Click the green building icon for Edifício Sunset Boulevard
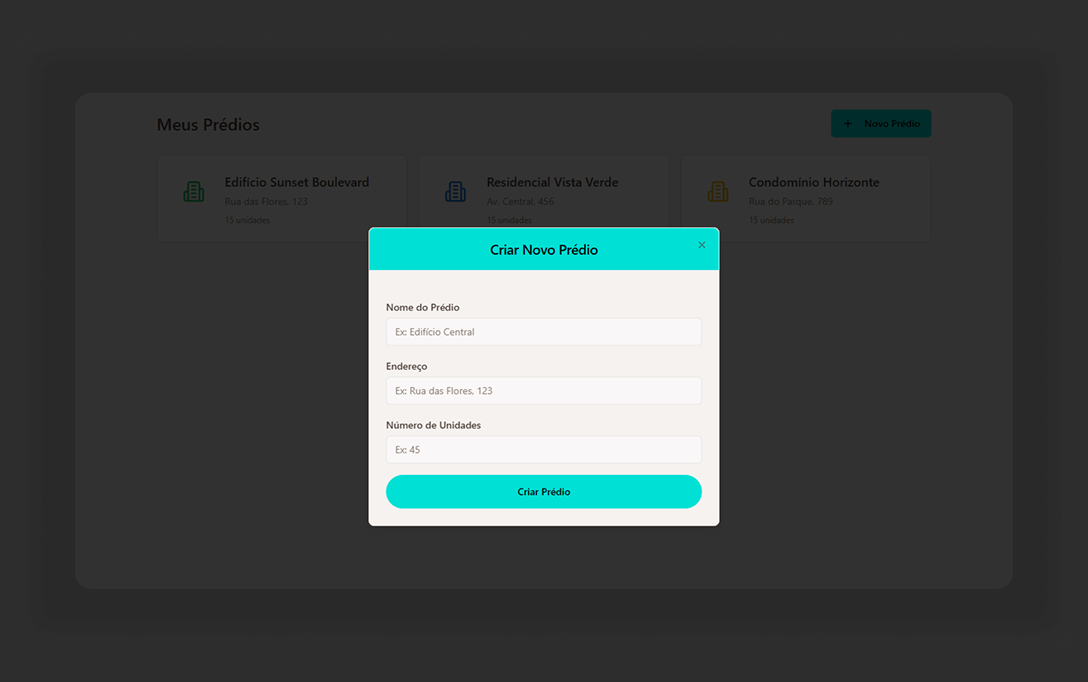 click(x=194, y=192)
